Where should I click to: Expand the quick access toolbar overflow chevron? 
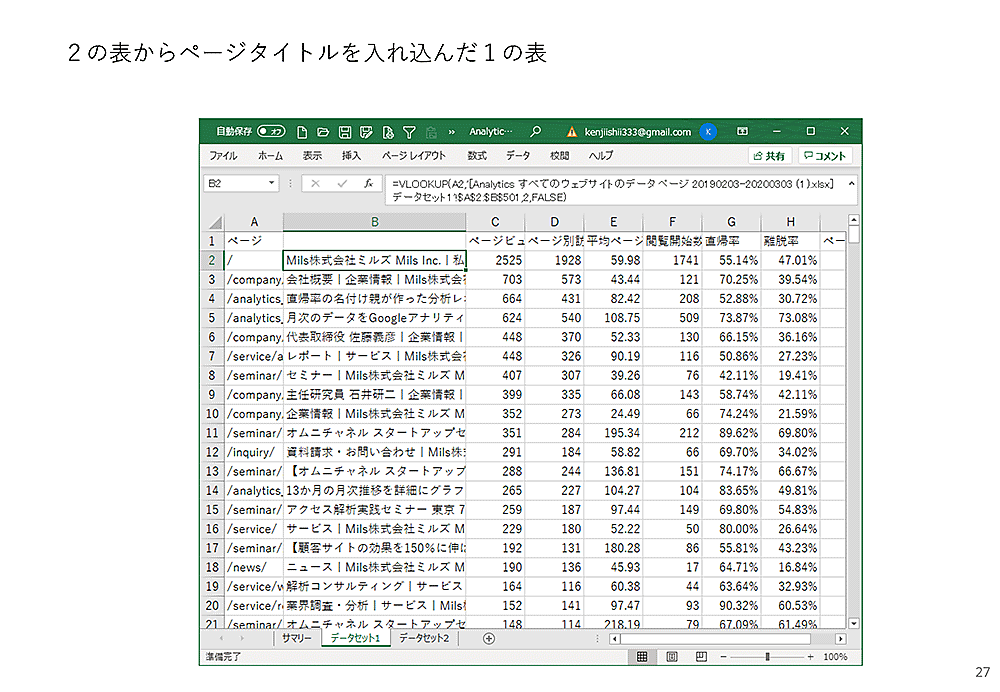click(x=452, y=132)
